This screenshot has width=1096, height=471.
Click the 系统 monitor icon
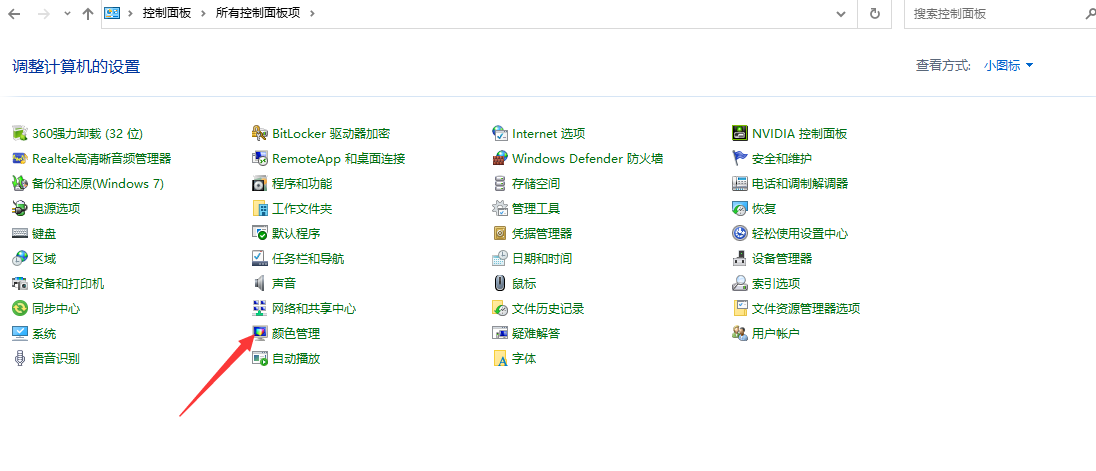click(20, 333)
